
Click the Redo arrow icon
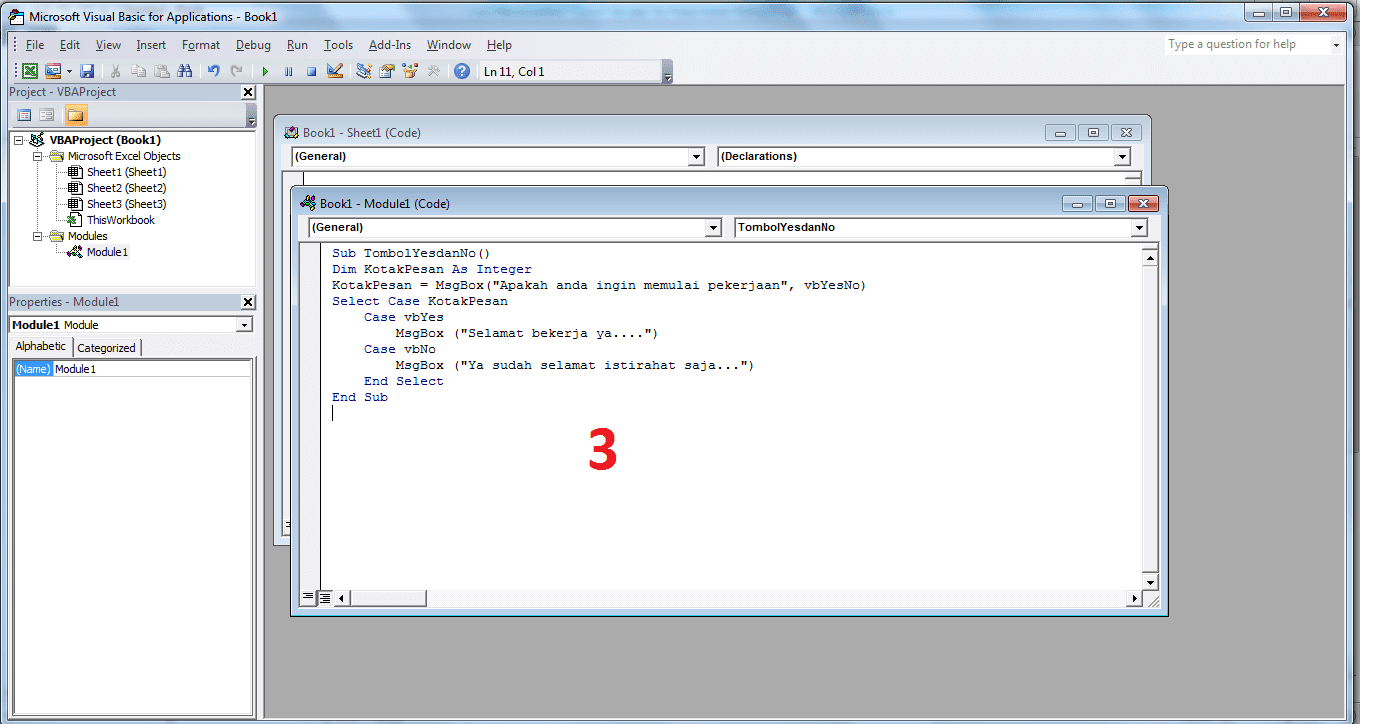tap(236, 71)
